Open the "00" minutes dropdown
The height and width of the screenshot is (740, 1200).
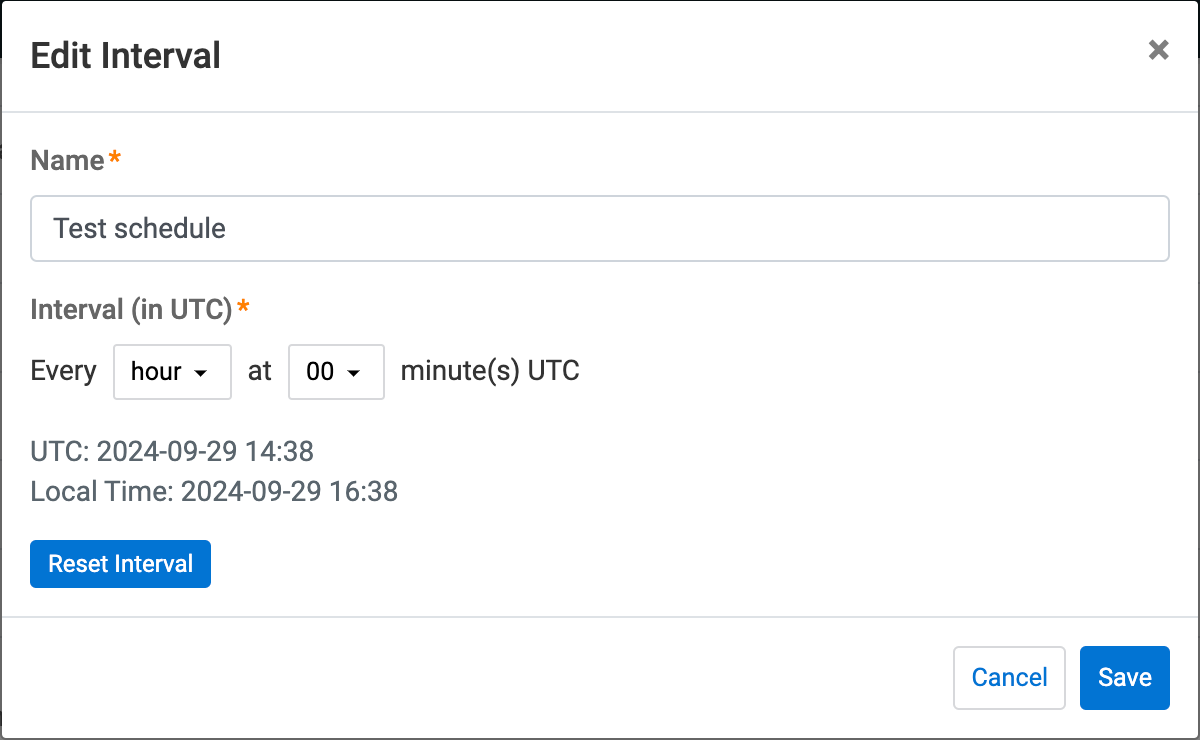coord(336,372)
